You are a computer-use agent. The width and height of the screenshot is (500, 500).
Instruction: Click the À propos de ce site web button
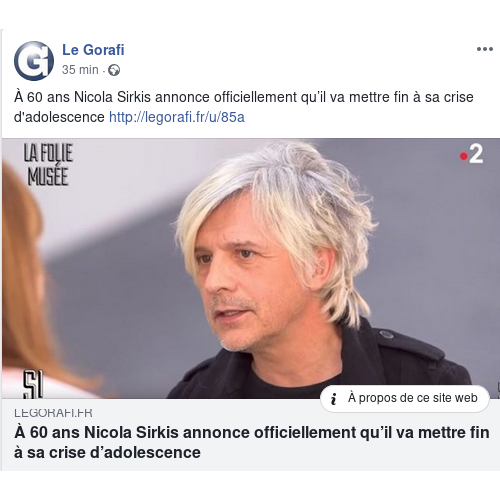pos(405,398)
